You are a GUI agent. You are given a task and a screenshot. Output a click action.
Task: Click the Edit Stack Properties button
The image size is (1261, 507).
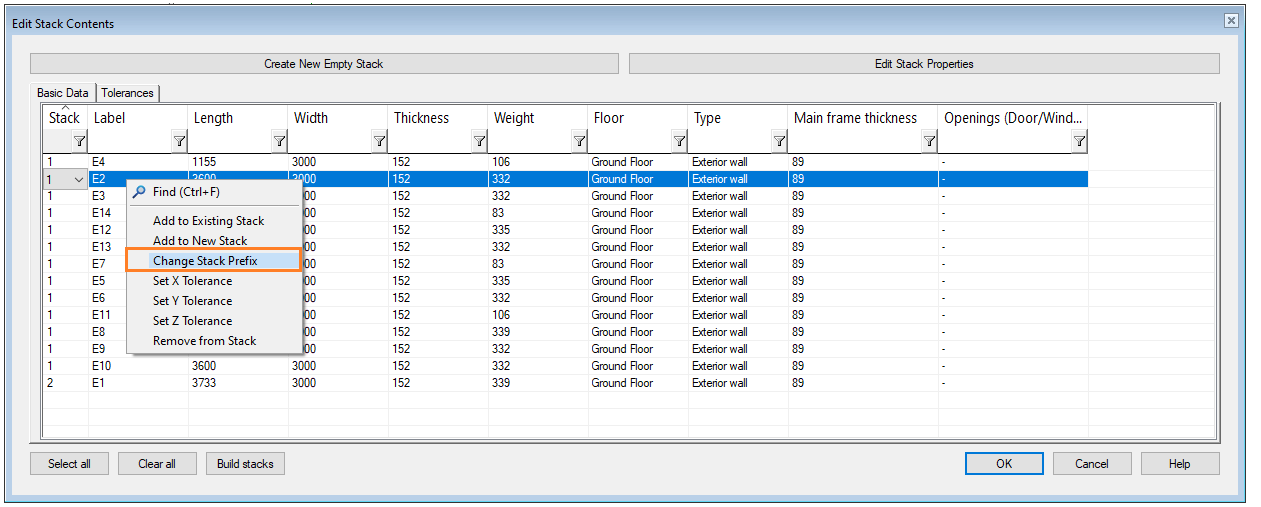[923, 64]
